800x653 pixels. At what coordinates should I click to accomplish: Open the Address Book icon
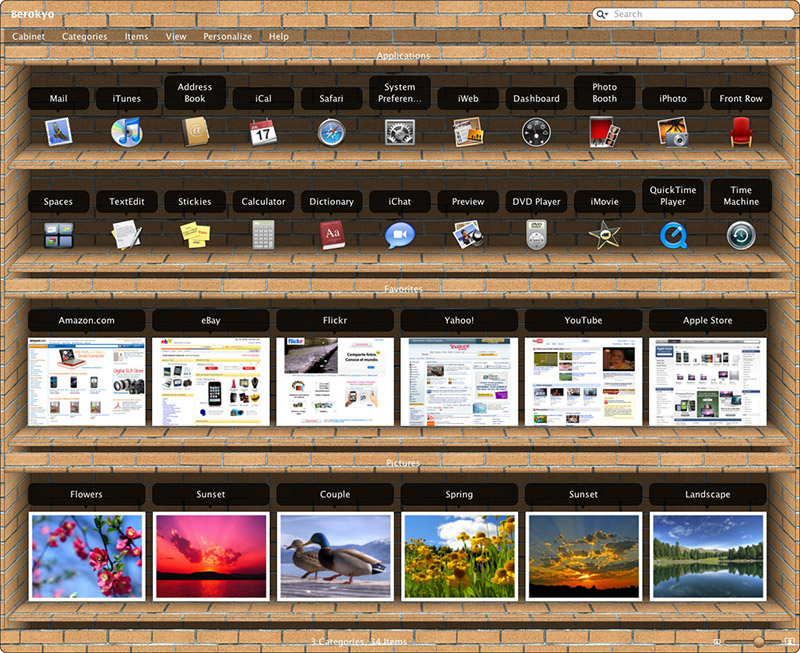click(195, 132)
